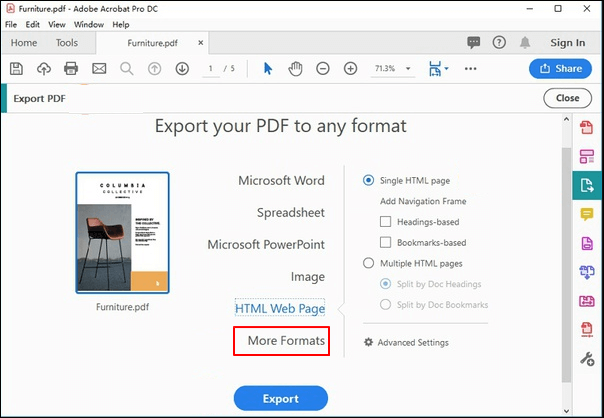Activate the selection arrow tool
604x418 pixels.
[x=268, y=69]
